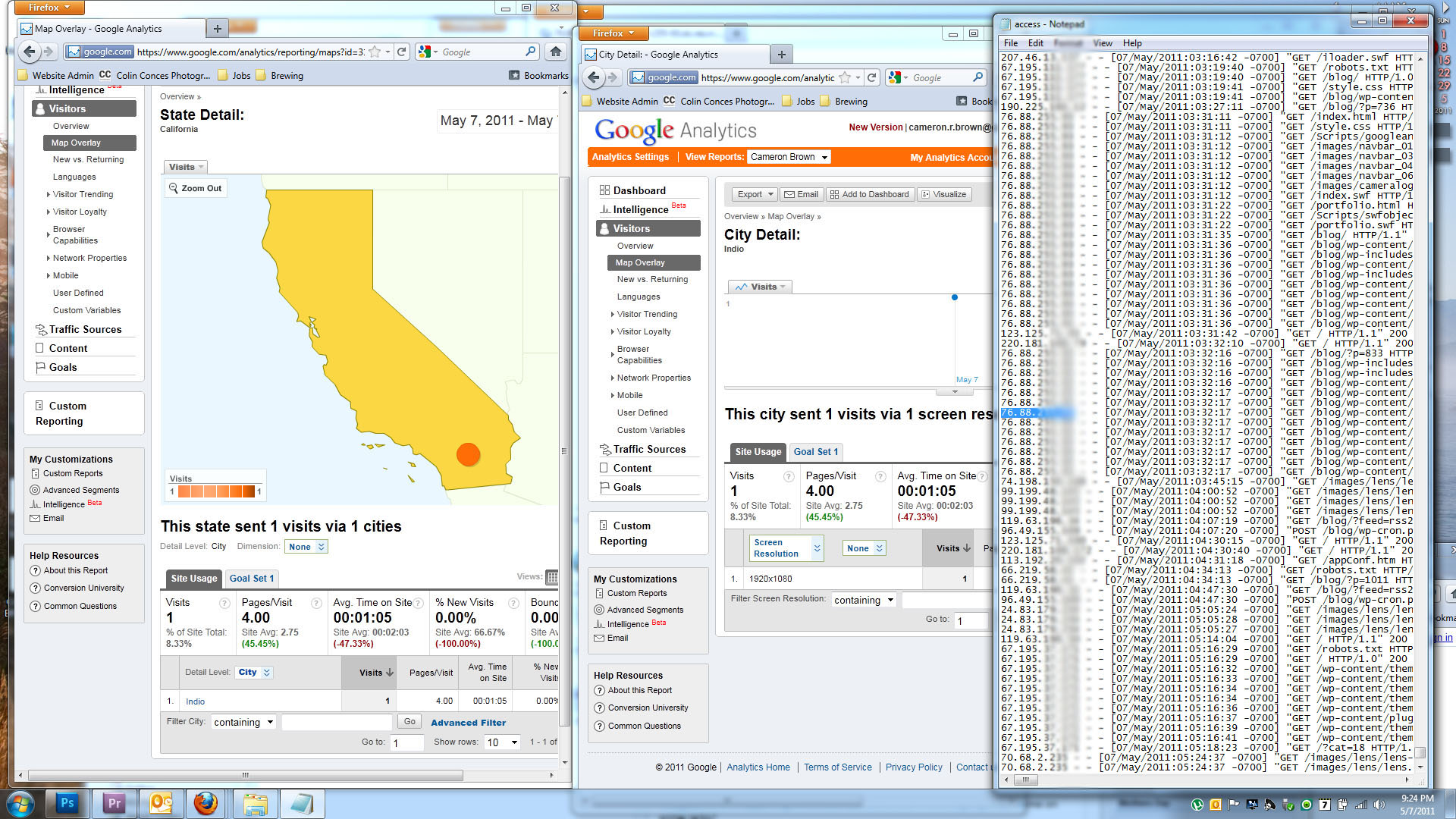Open Show rows dropdown
The image size is (1456, 819).
502,742
